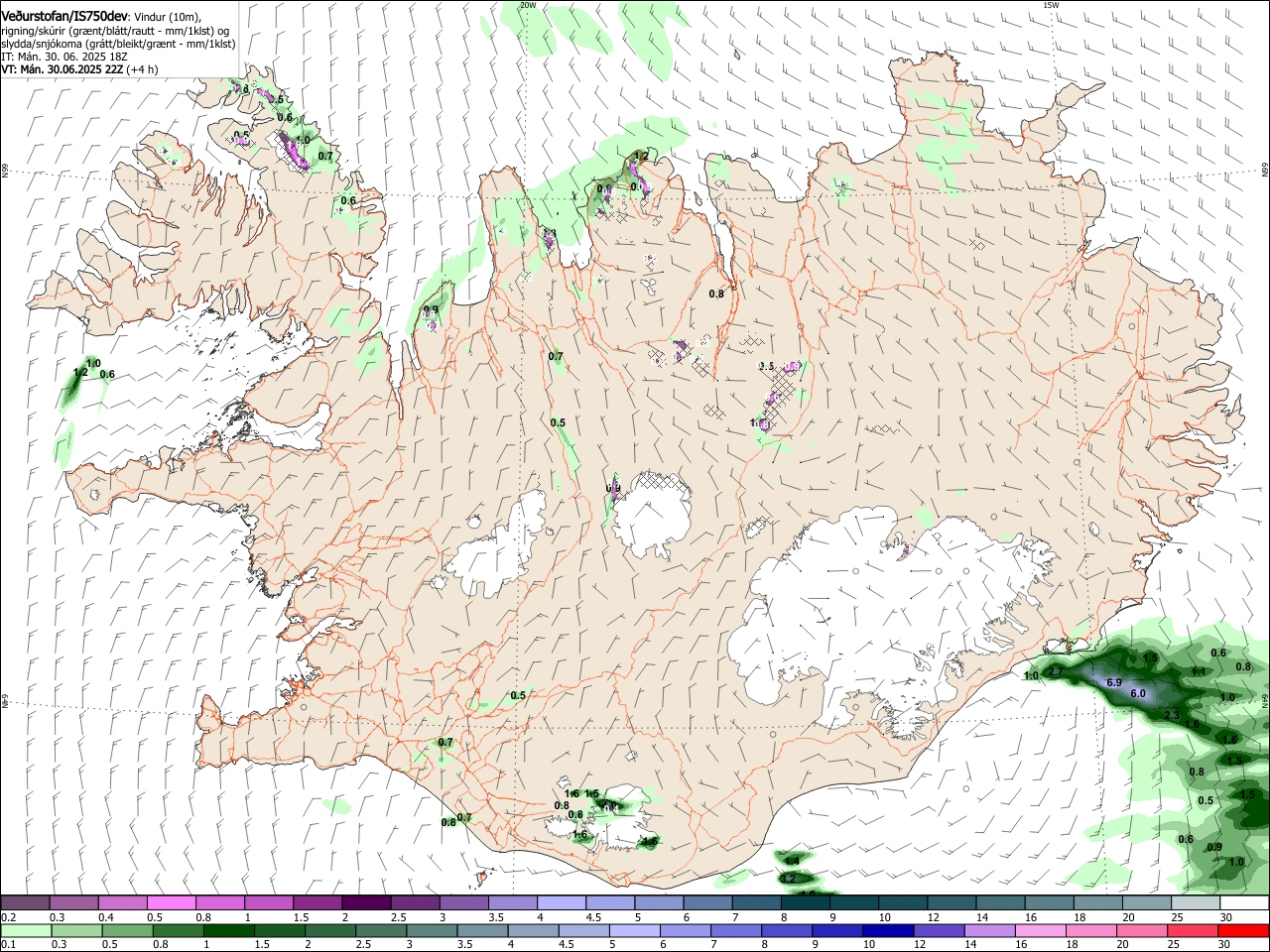1270x952 pixels.
Task: Click the '6.0' precipitation value off the southeast coast
Action: click(1138, 694)
